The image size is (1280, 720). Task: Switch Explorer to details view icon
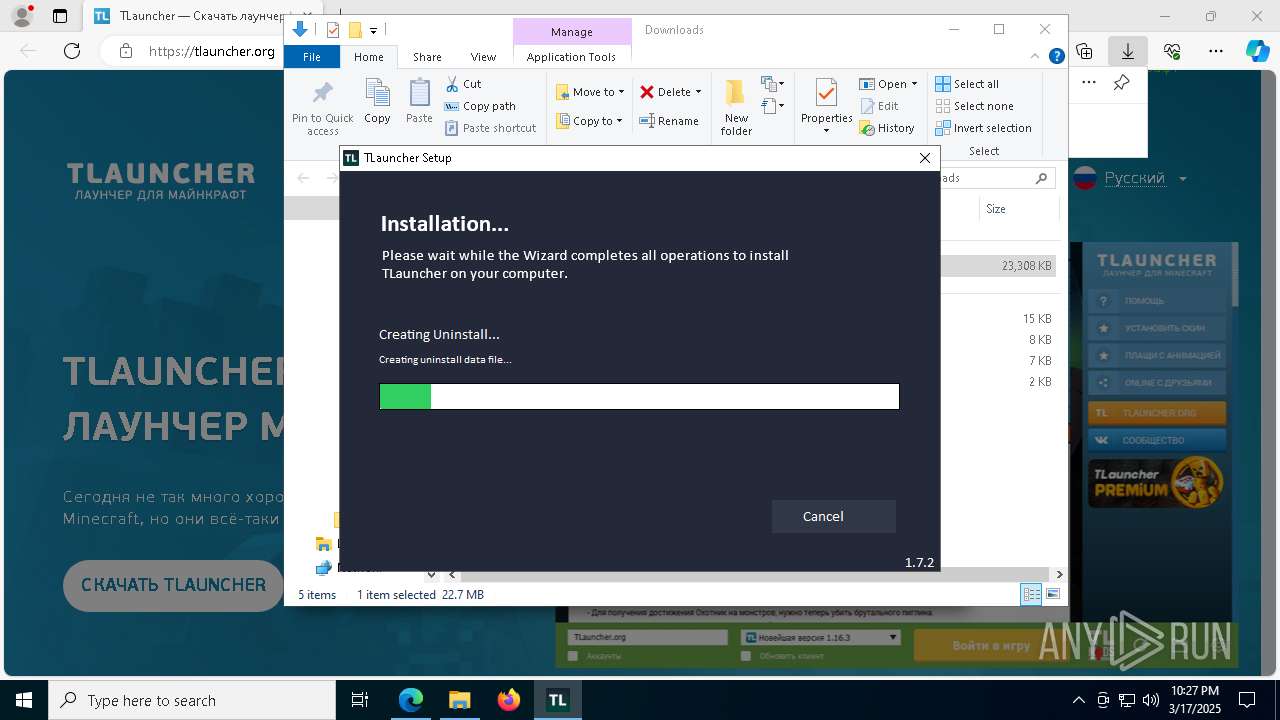coord(1031,594)
